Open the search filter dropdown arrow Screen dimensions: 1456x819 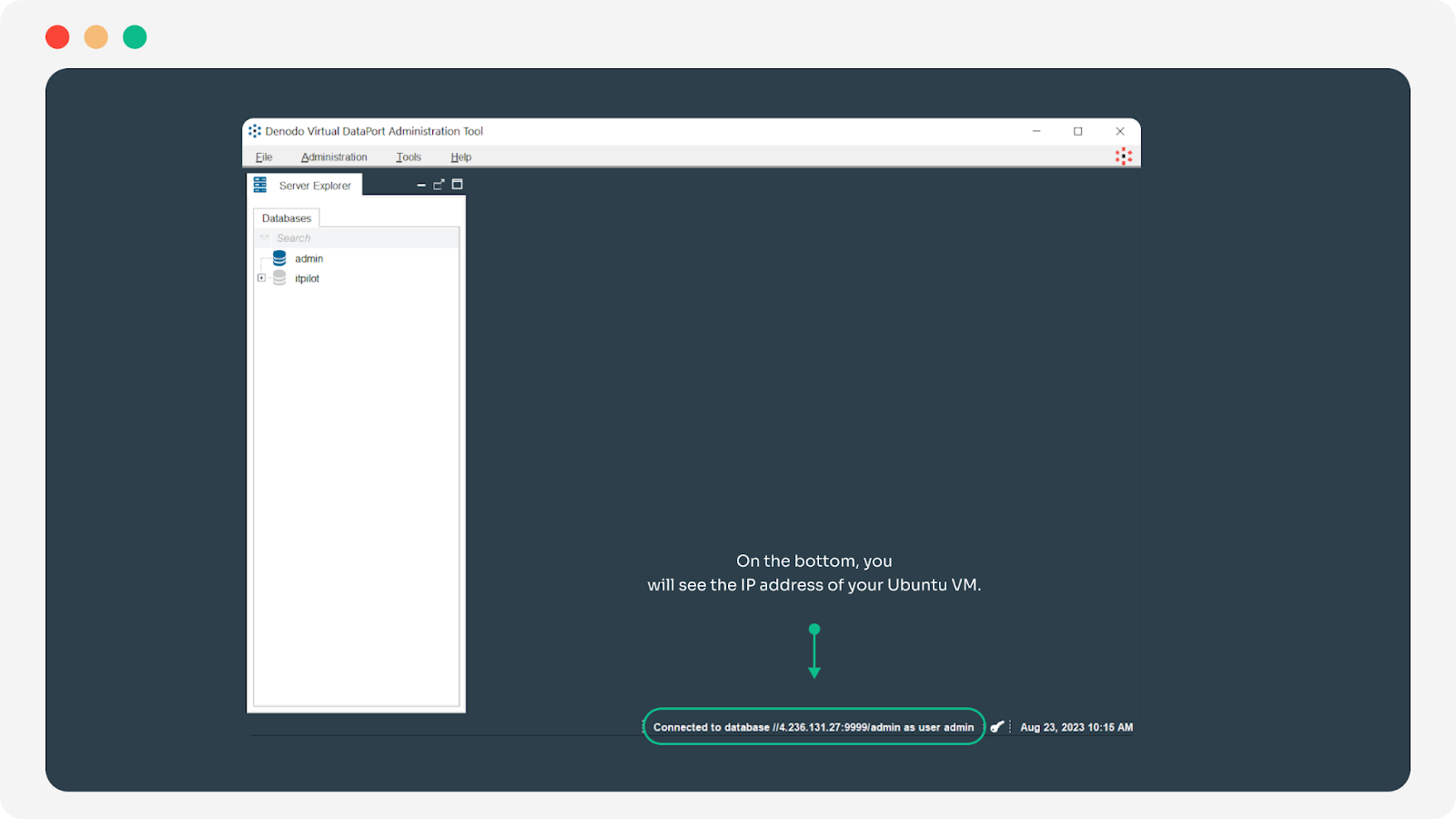click(265, 238)
